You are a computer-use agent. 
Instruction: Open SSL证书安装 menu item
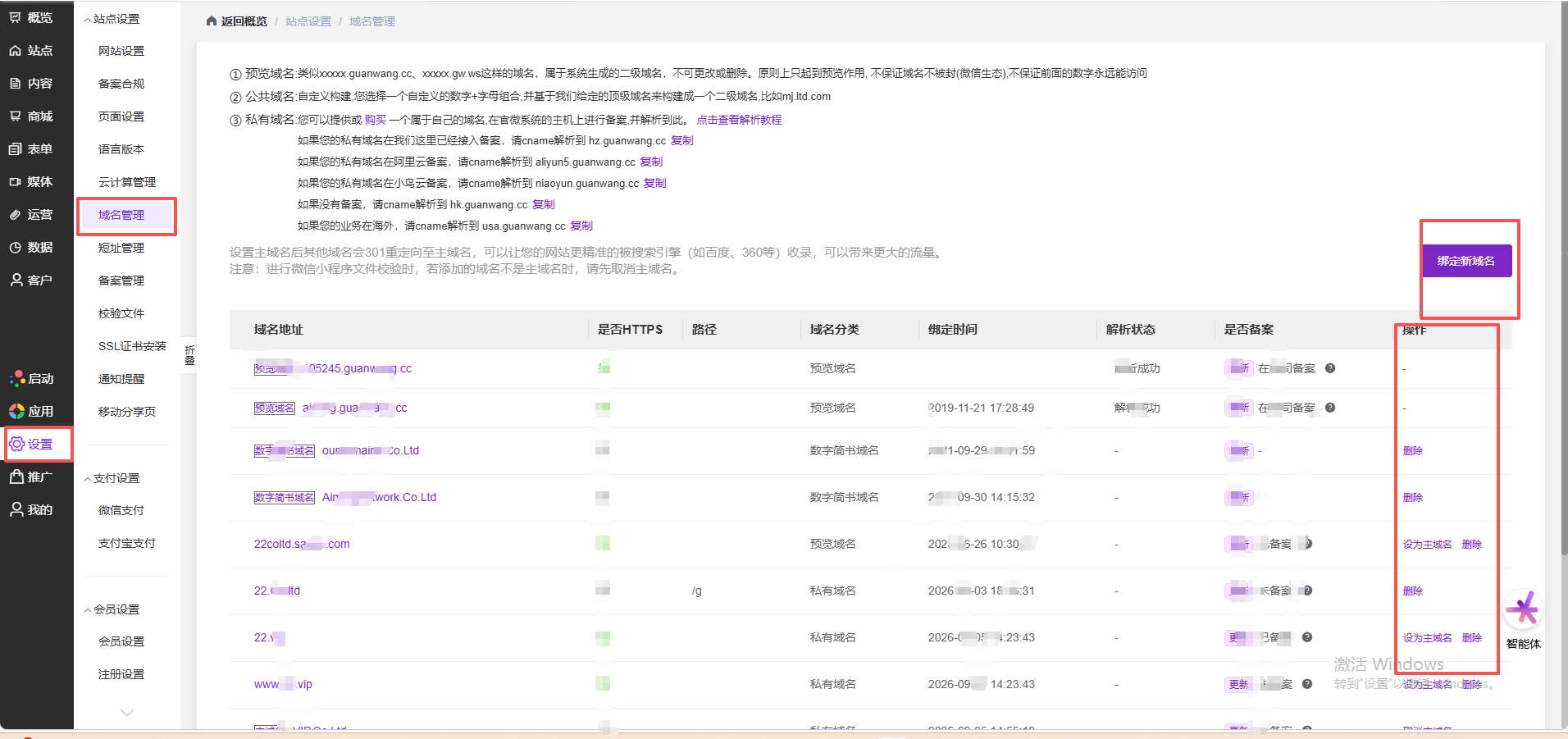coord(132,346)
